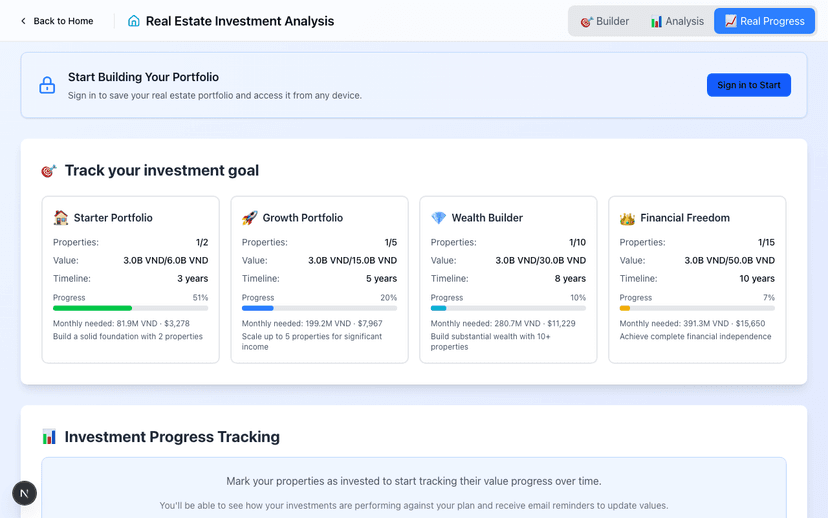This screenshot has height=518, width=828.
Task: Click the bar chart icon beside Investment Progress Tracking
Action: 49,437
